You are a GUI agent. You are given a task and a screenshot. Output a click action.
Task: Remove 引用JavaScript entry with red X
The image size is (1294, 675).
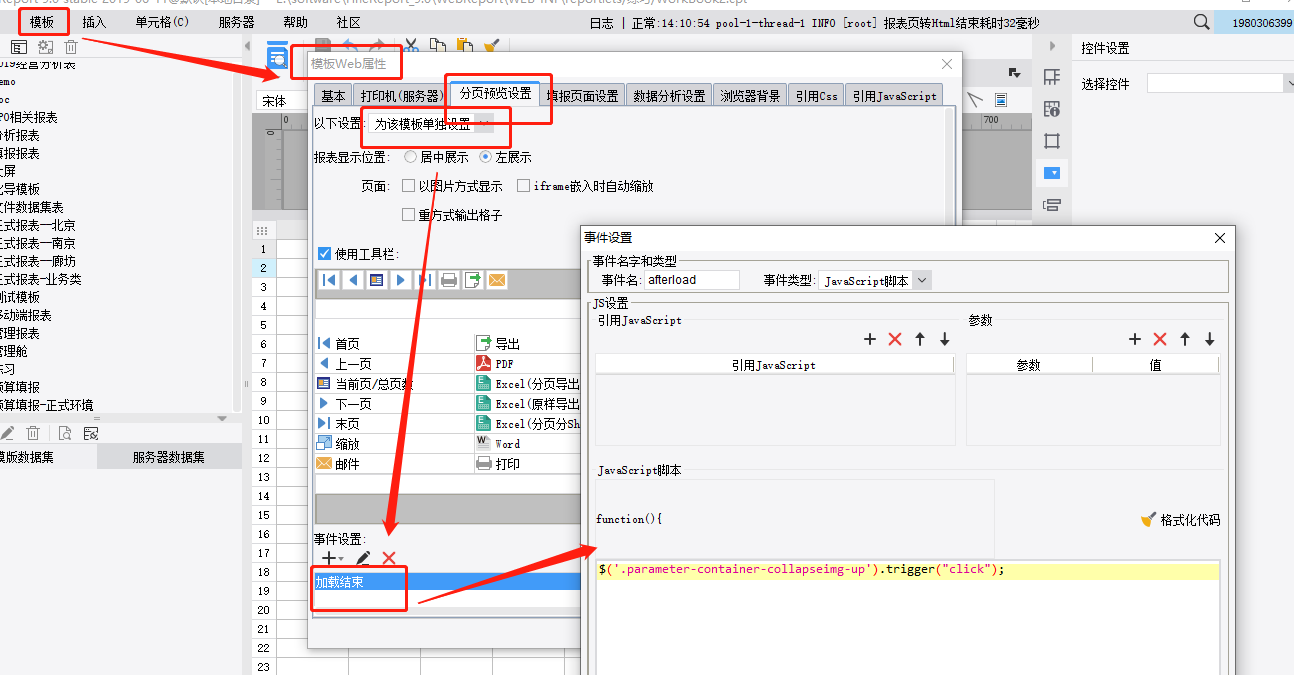pos(895,339)
